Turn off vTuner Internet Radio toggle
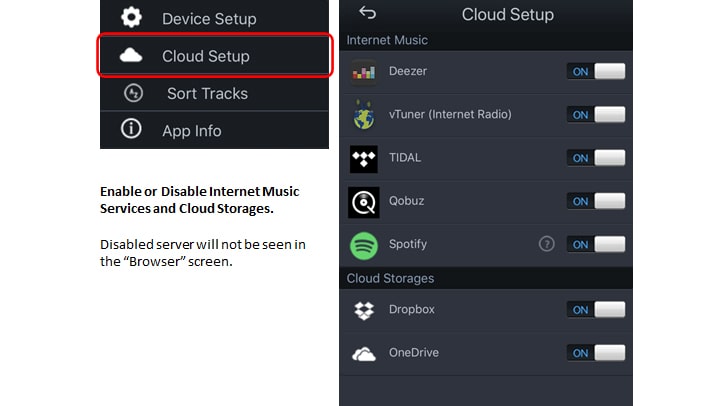The image size is (725, 406). tap(596, 115)
